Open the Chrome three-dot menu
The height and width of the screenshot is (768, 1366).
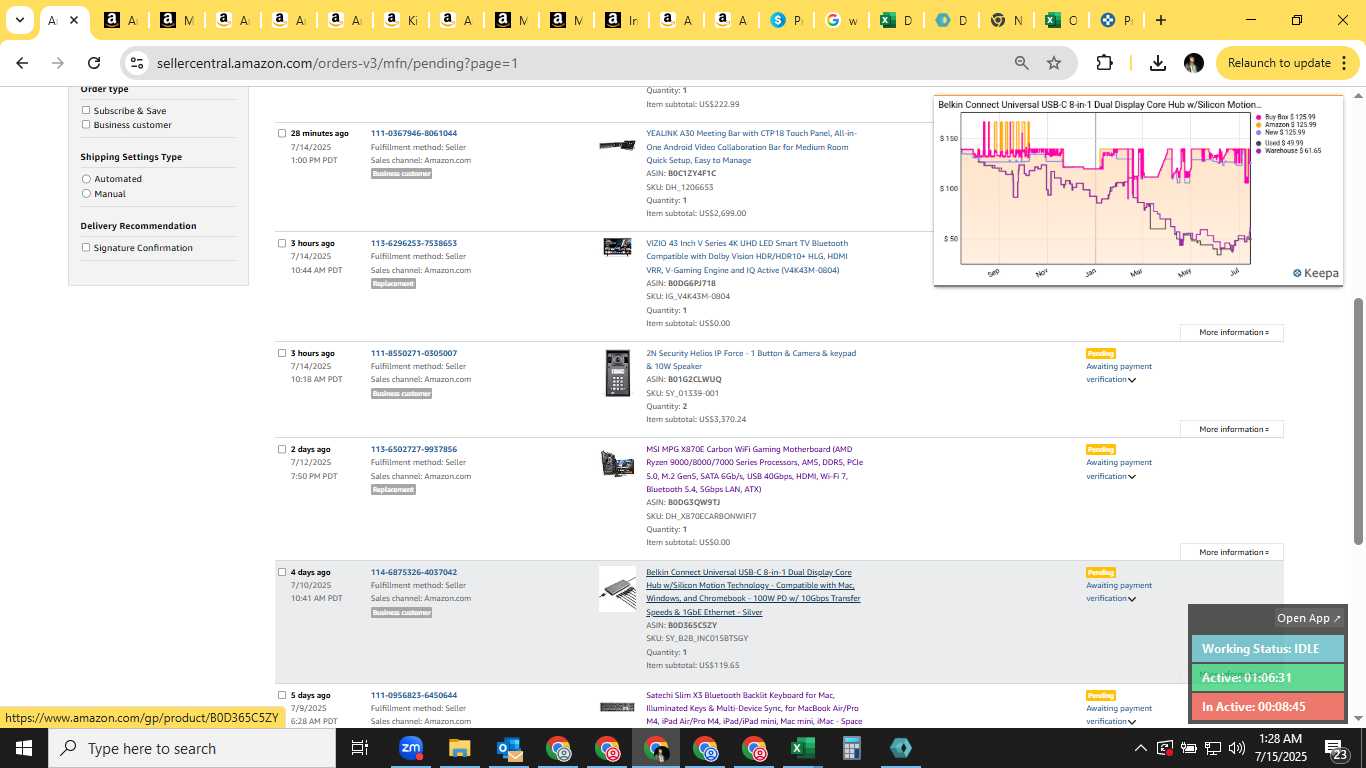tap(1344, 63)
